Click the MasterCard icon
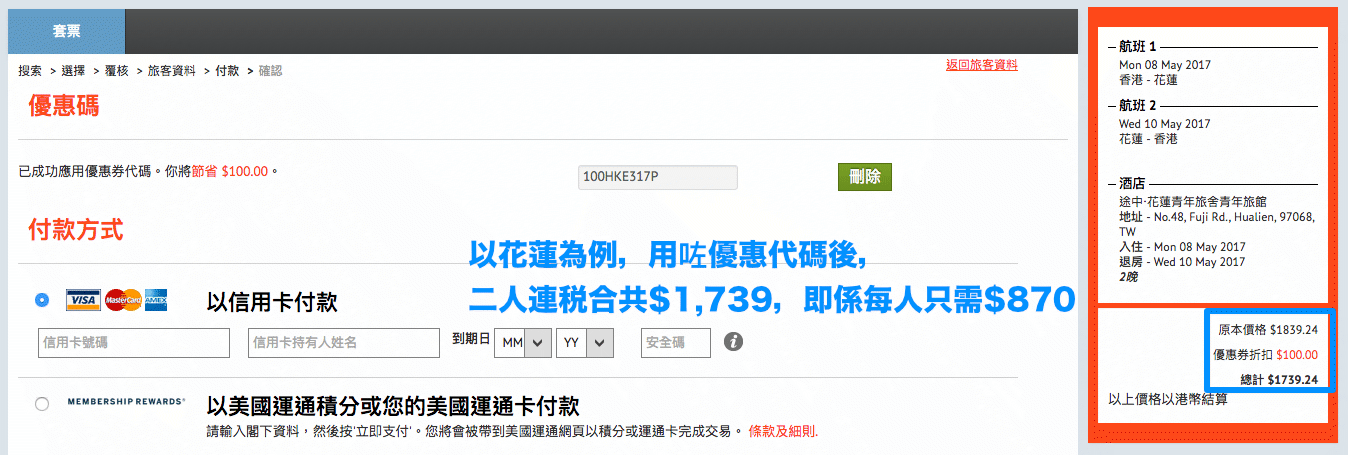The height and width of the screenshot is (455, 1348). point(124,299)
